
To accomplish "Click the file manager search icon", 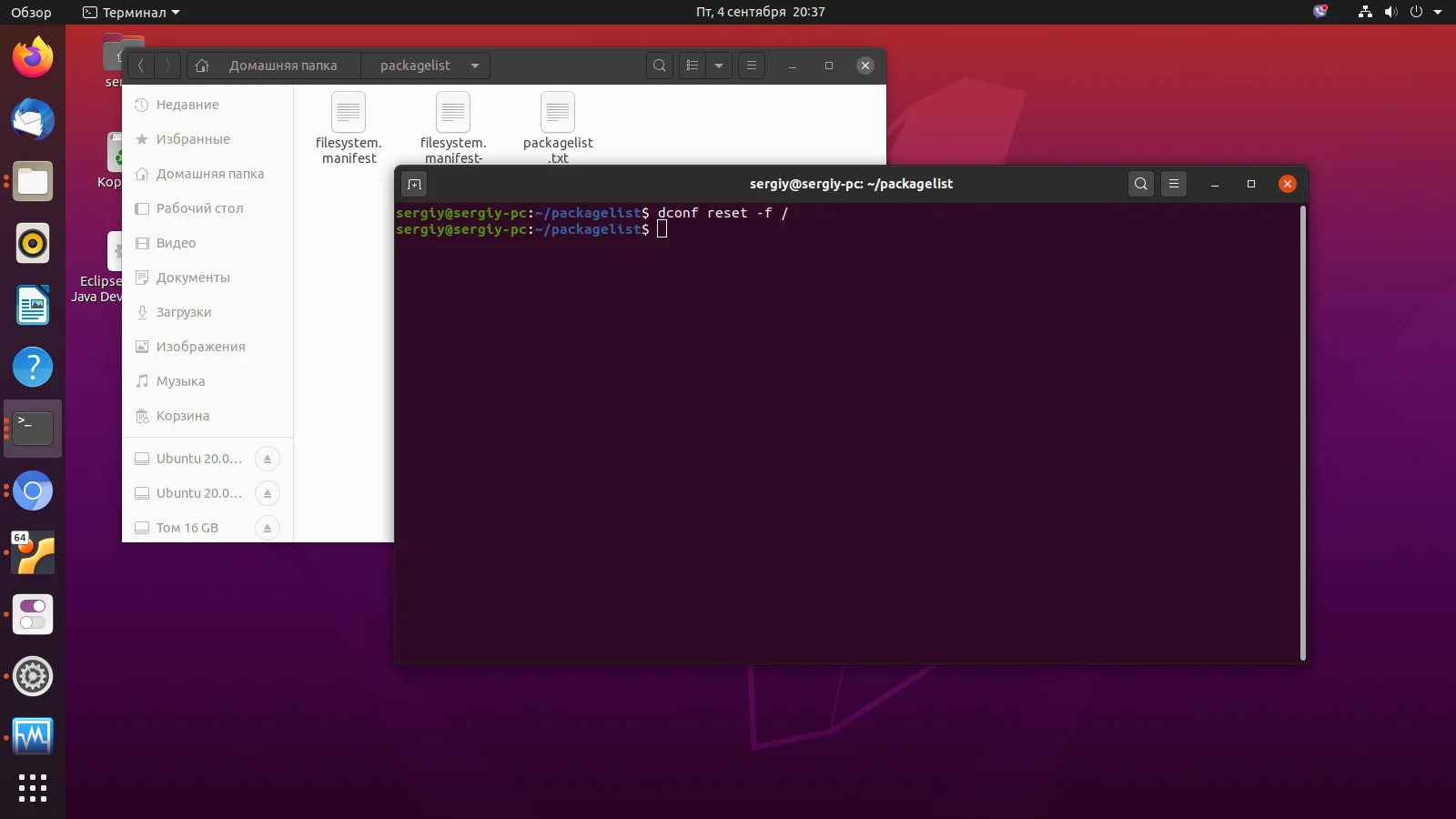I will [660, 66].
